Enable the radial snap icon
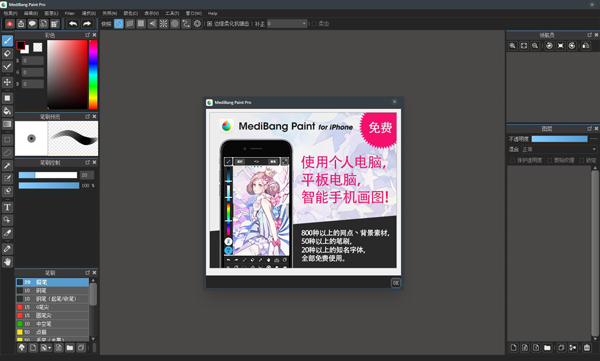The height and width of the screenshot is (361, 600). (x=163, y=24)
